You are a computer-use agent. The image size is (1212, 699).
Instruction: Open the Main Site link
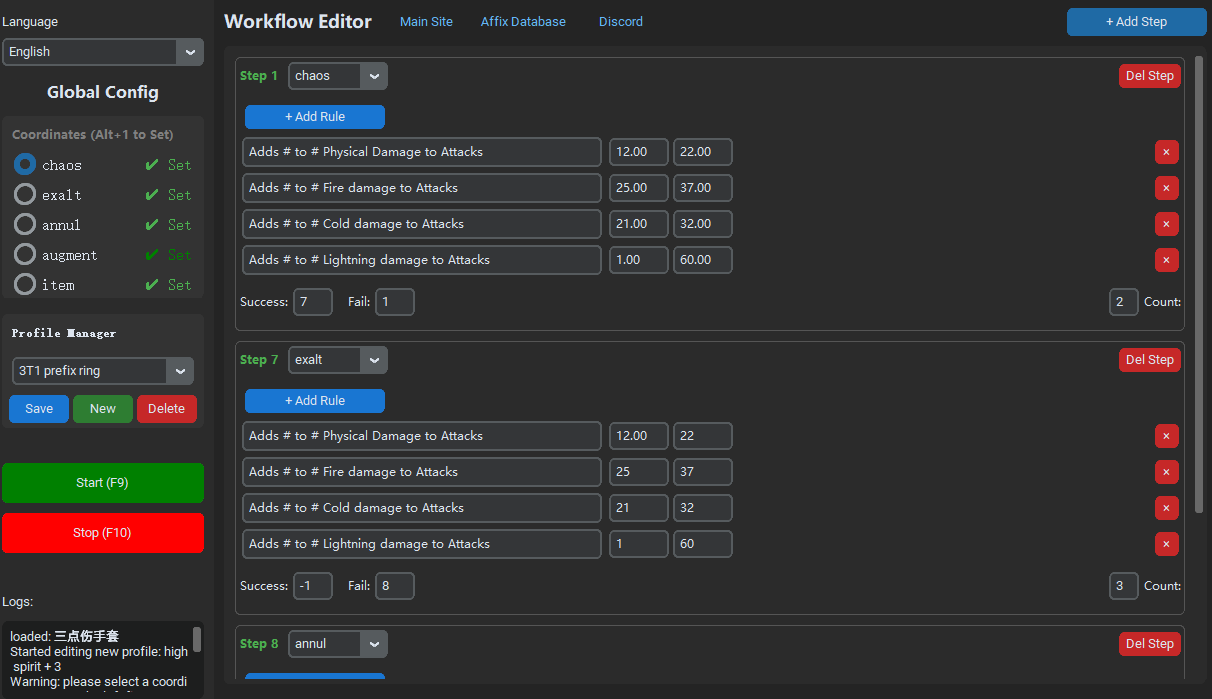(426, 21)
